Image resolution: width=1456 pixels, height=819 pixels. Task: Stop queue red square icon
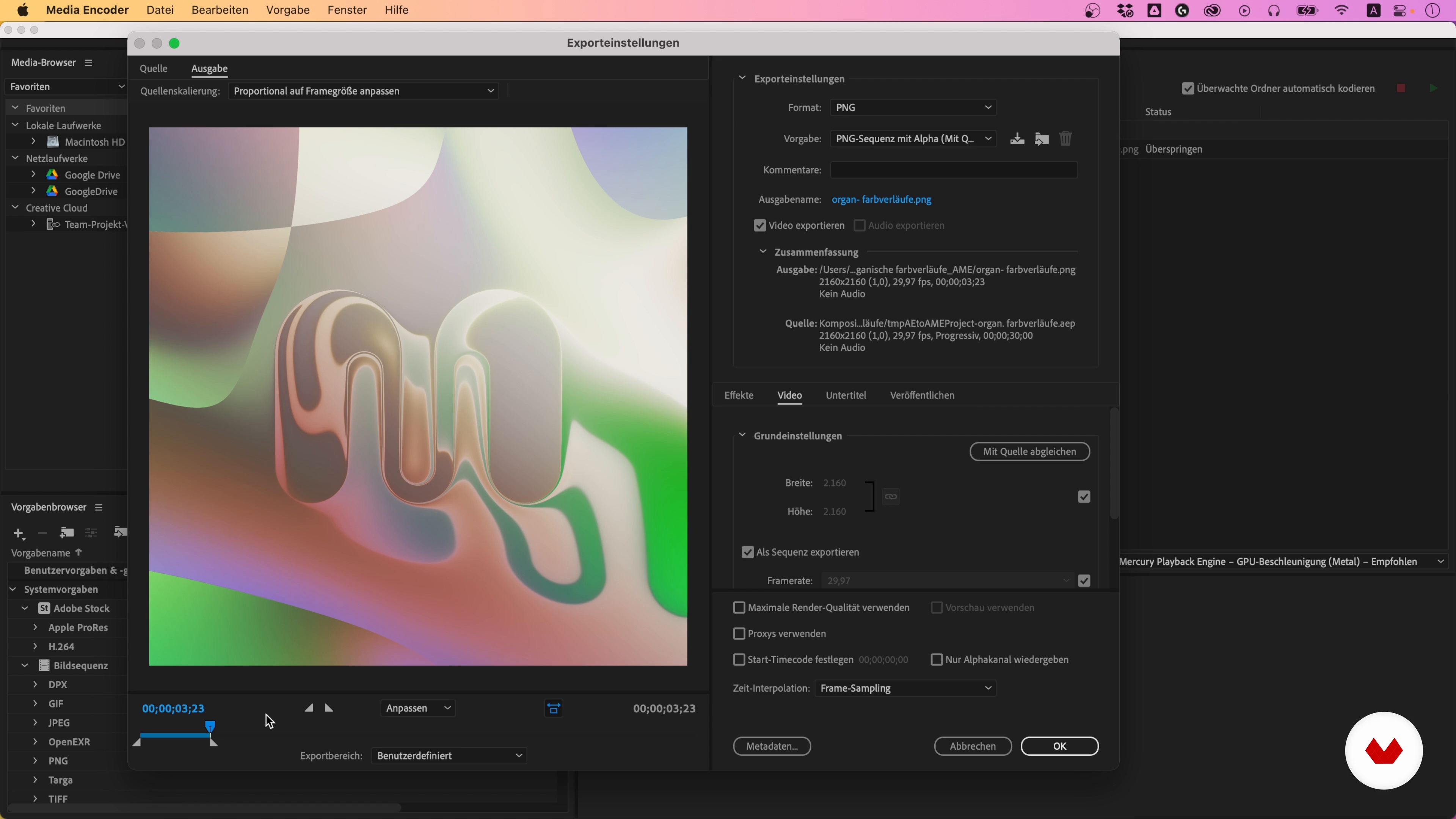pyautogui.click(x=1401, y=88)
